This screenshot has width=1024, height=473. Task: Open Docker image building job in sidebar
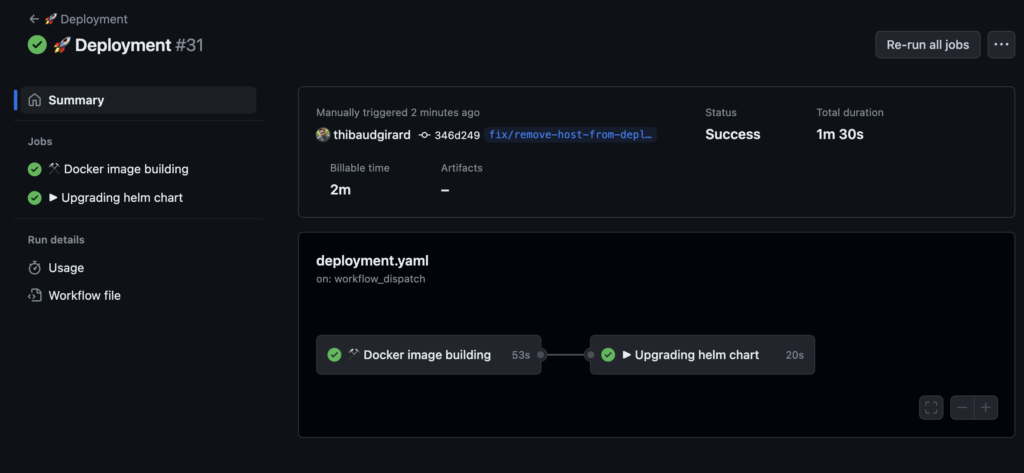coord(125,169)
